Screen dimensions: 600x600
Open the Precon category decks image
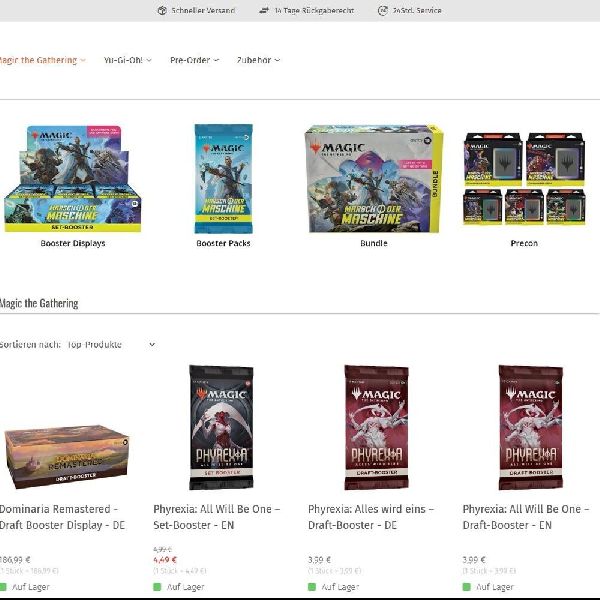point(524,178)
